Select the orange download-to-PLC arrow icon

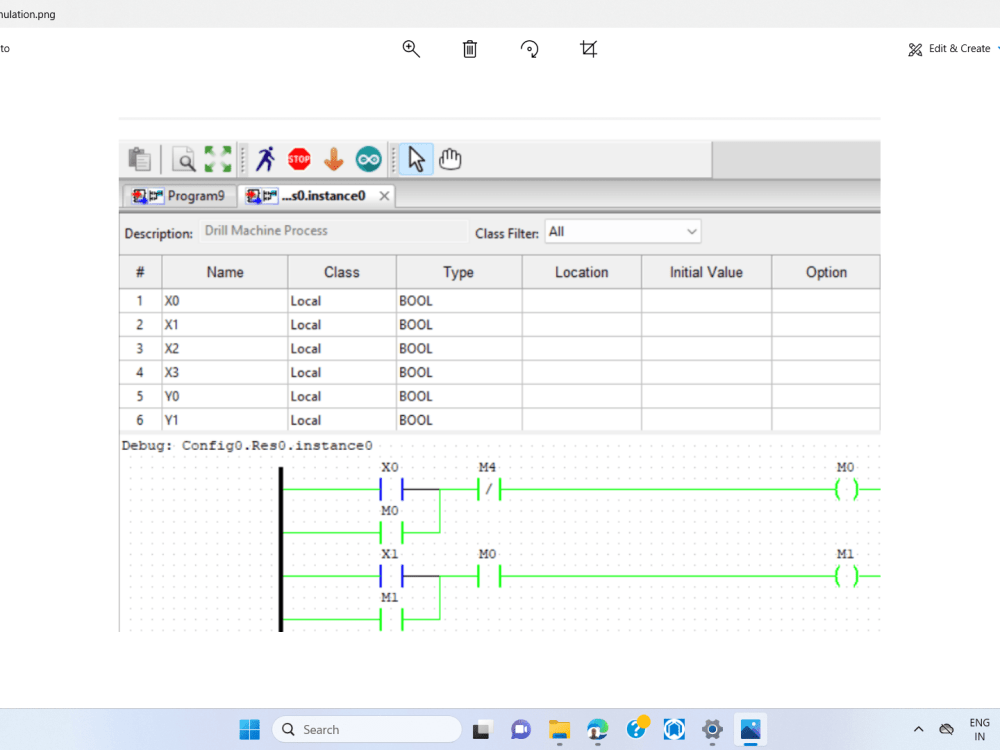pos(333,158)
